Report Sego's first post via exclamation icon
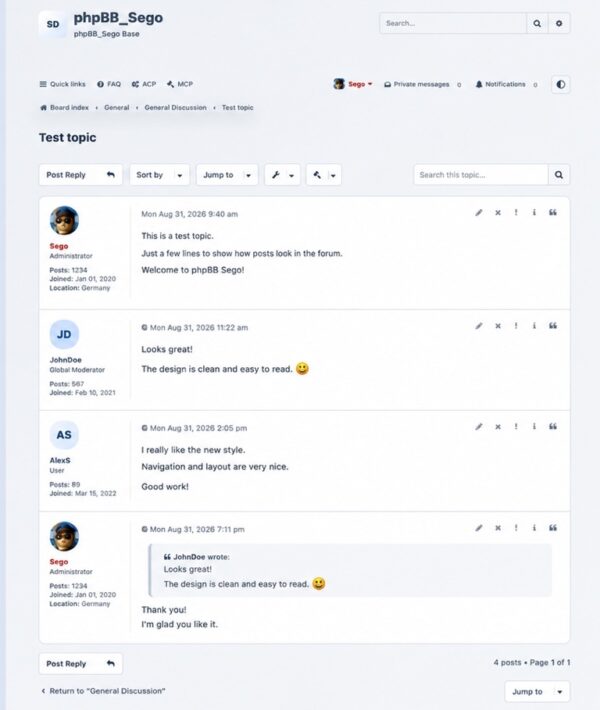Viewport: 600px width, 710px height. coord(516,212)
